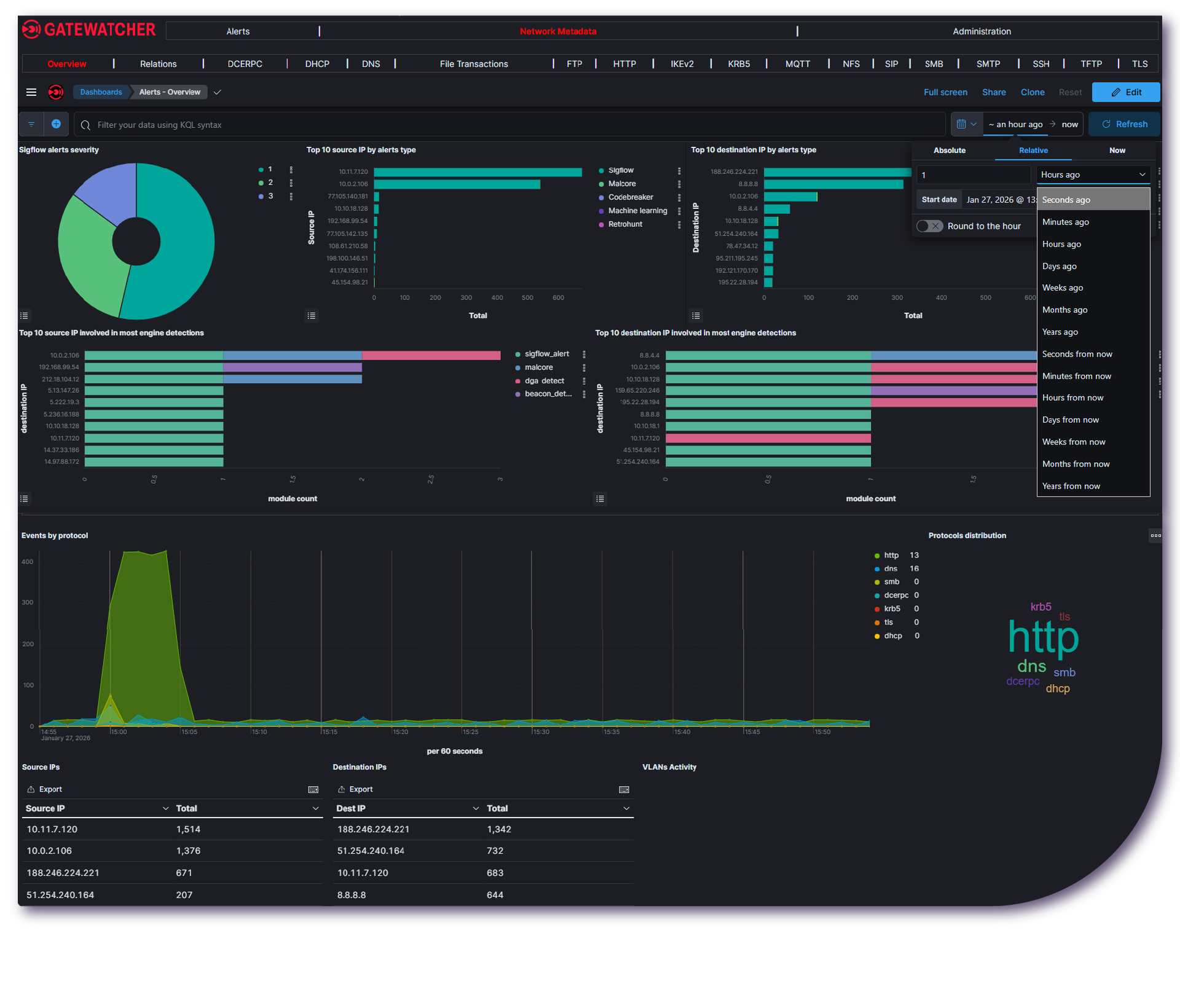Show legend list for Sigflow alerts severity

[x=24, y=316]
